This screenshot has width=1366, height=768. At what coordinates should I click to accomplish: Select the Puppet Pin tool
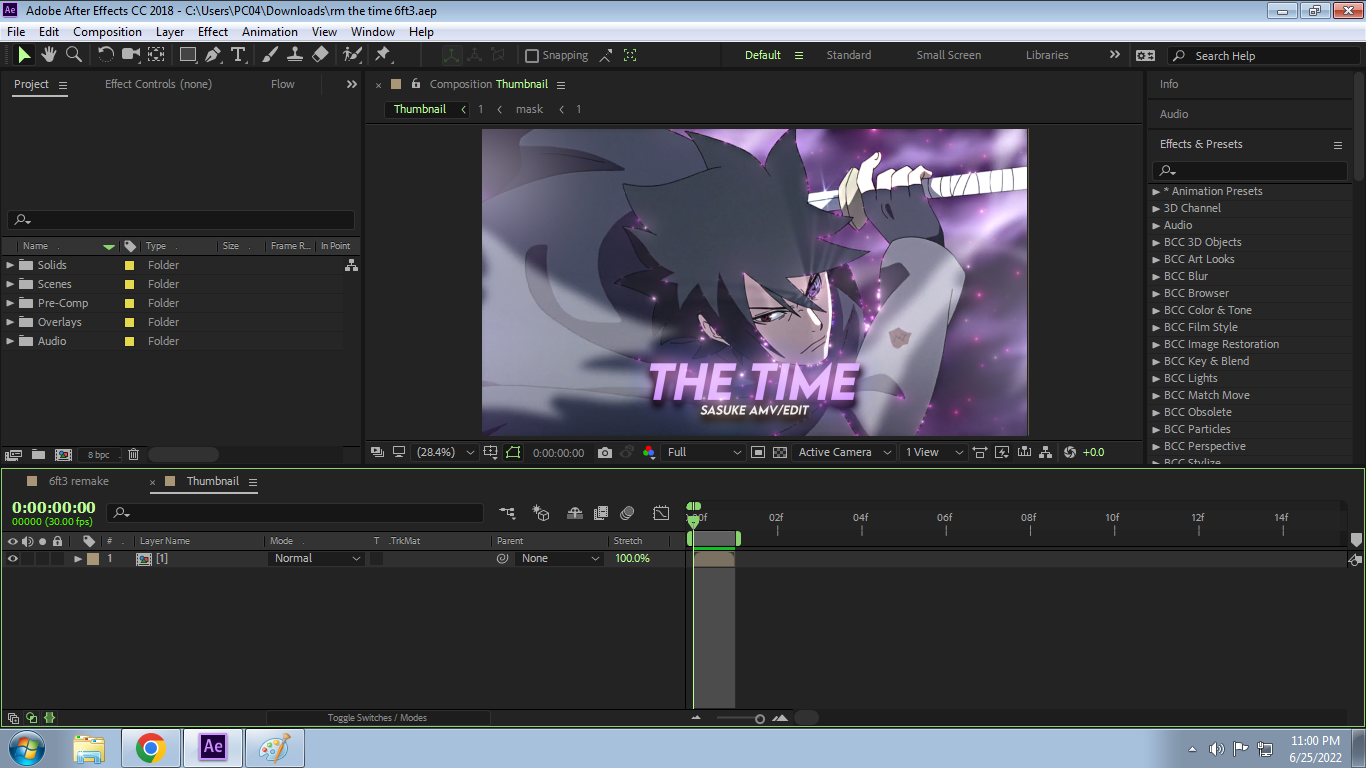382,55
